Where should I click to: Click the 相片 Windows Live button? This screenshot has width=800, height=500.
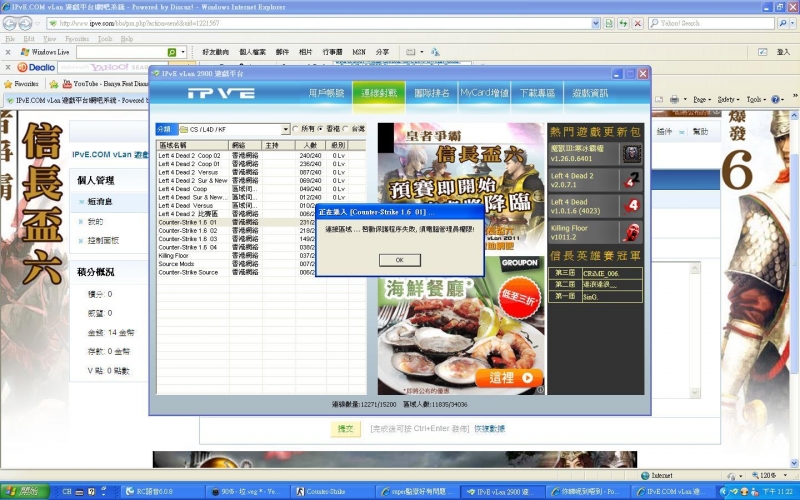(305, 52)
